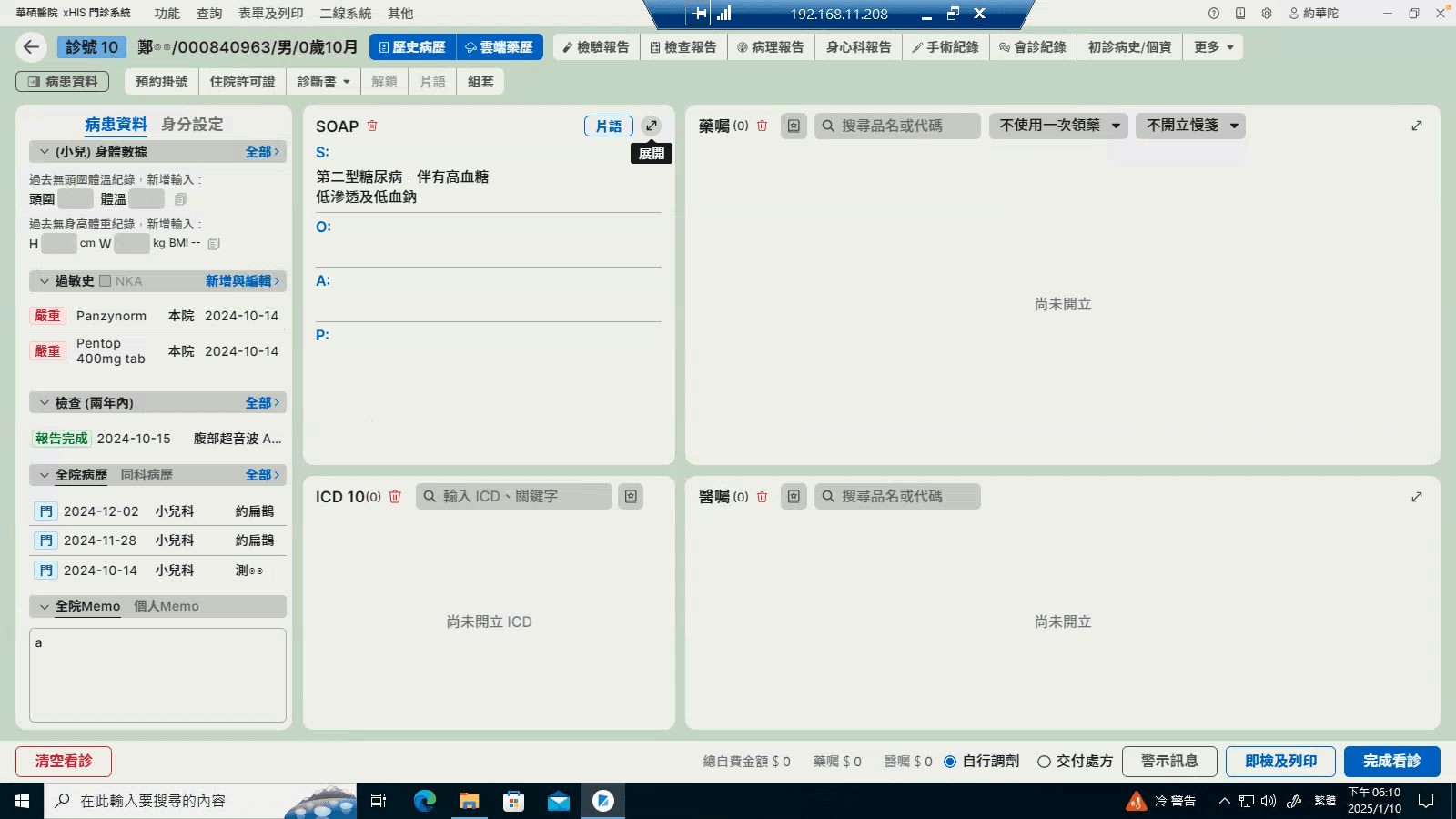Expand the SOAP panel with the 展開 icon
Screen dimensions: 1456x819
651,126
